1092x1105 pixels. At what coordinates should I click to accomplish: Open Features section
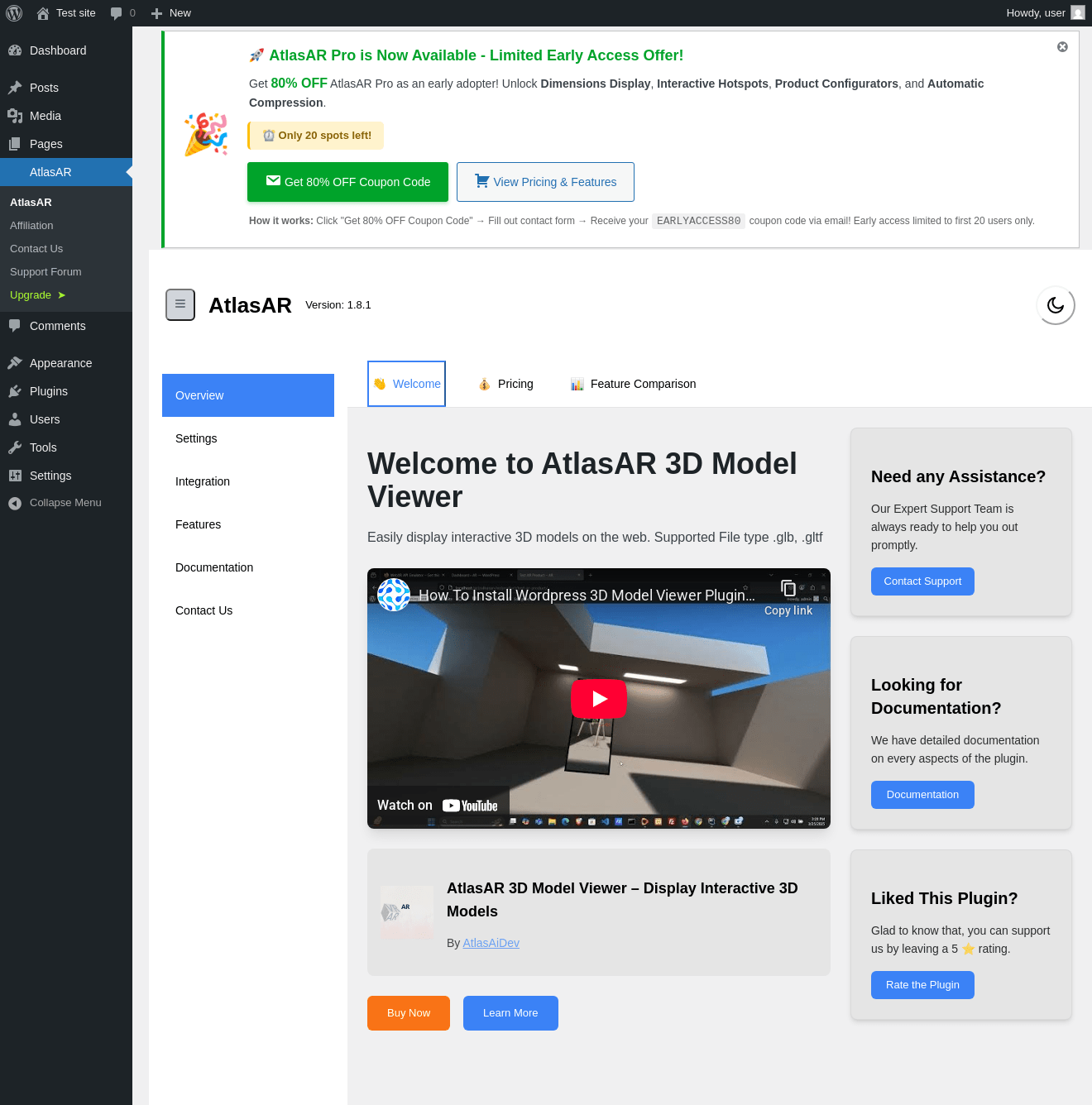click(248, 524)
